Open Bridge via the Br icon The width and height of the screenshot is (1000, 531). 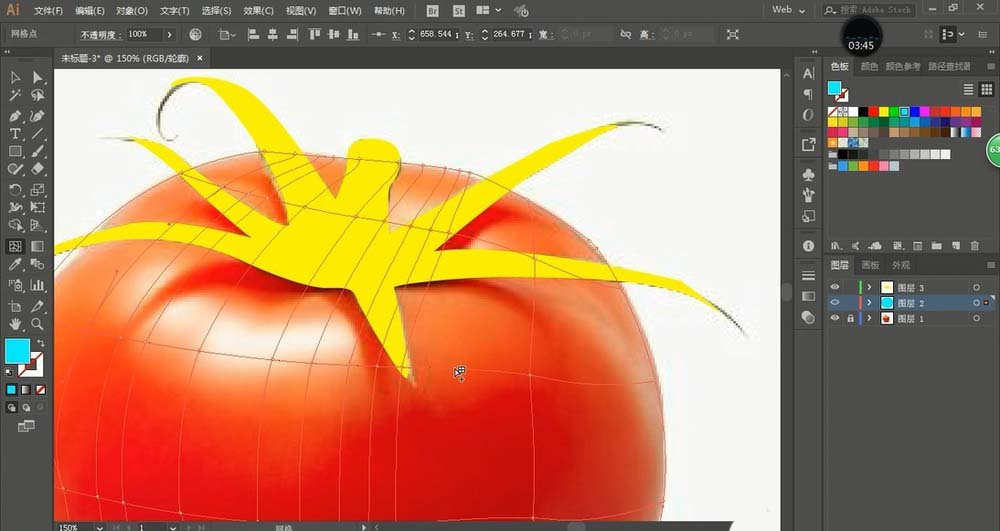point(432,11)
